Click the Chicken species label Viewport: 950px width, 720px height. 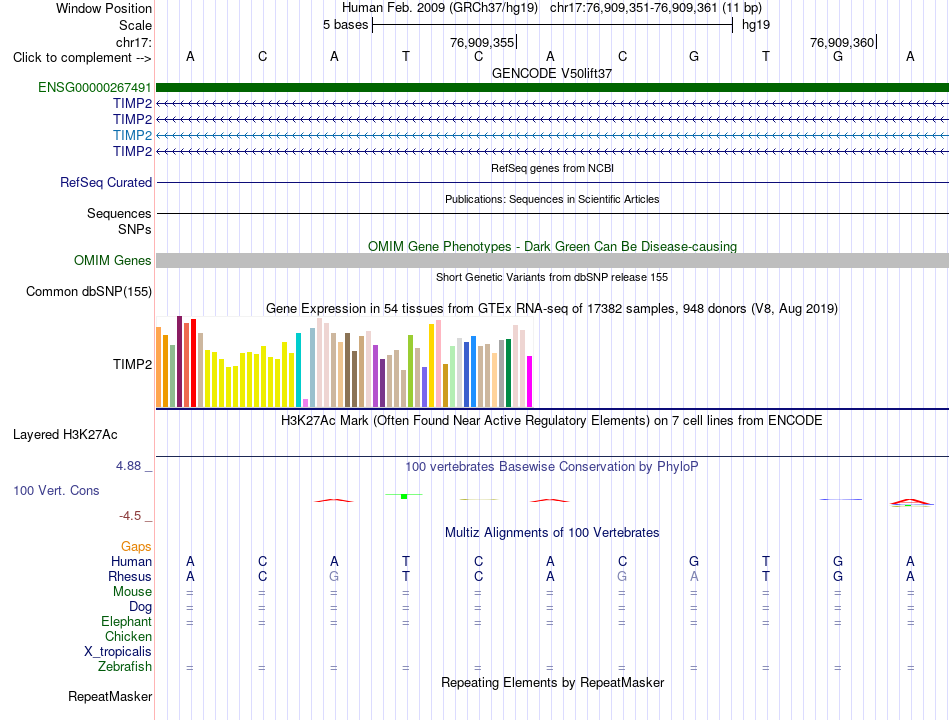pos(128,636)
